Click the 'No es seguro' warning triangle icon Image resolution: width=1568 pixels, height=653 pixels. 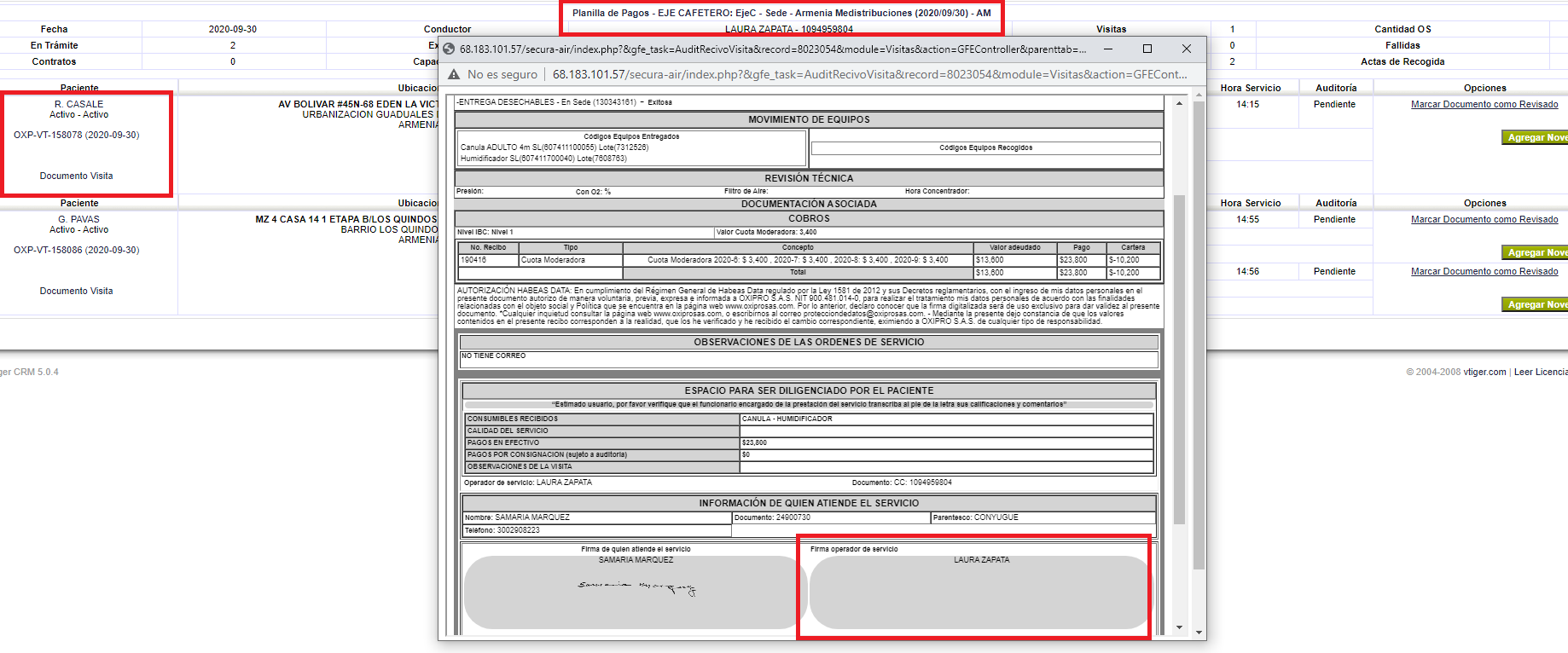(x=454, y=75)
